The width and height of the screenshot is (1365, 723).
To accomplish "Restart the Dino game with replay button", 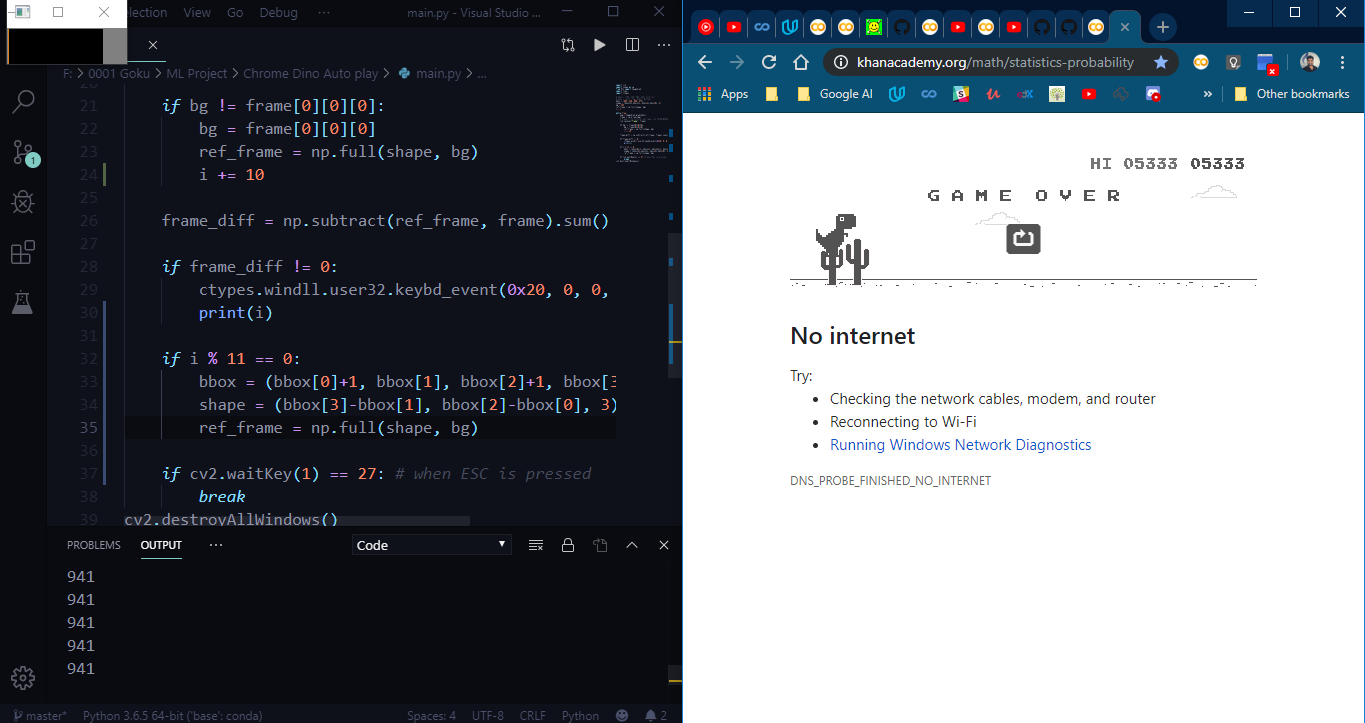I will pos(1023,239).
